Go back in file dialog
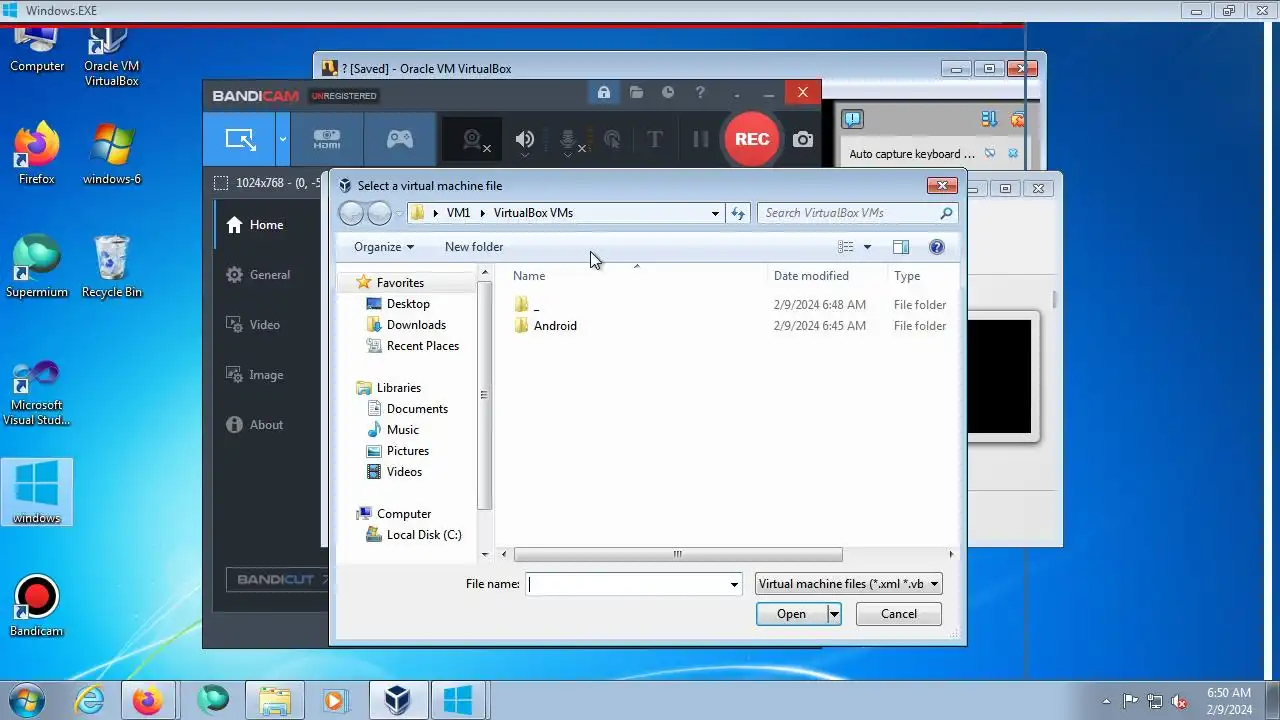1280x720 pixels. pos(352,213)
